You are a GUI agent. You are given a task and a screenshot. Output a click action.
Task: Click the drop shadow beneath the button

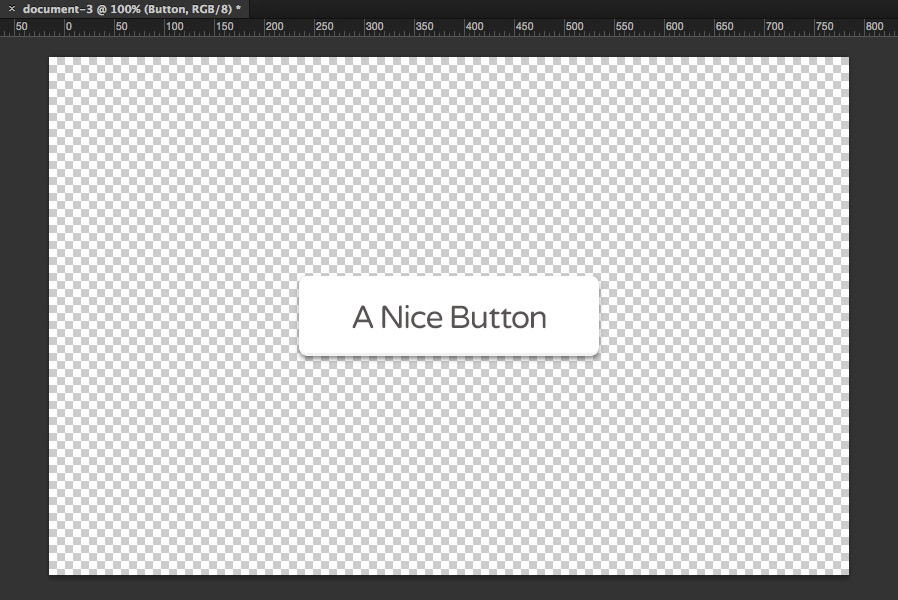448,357
